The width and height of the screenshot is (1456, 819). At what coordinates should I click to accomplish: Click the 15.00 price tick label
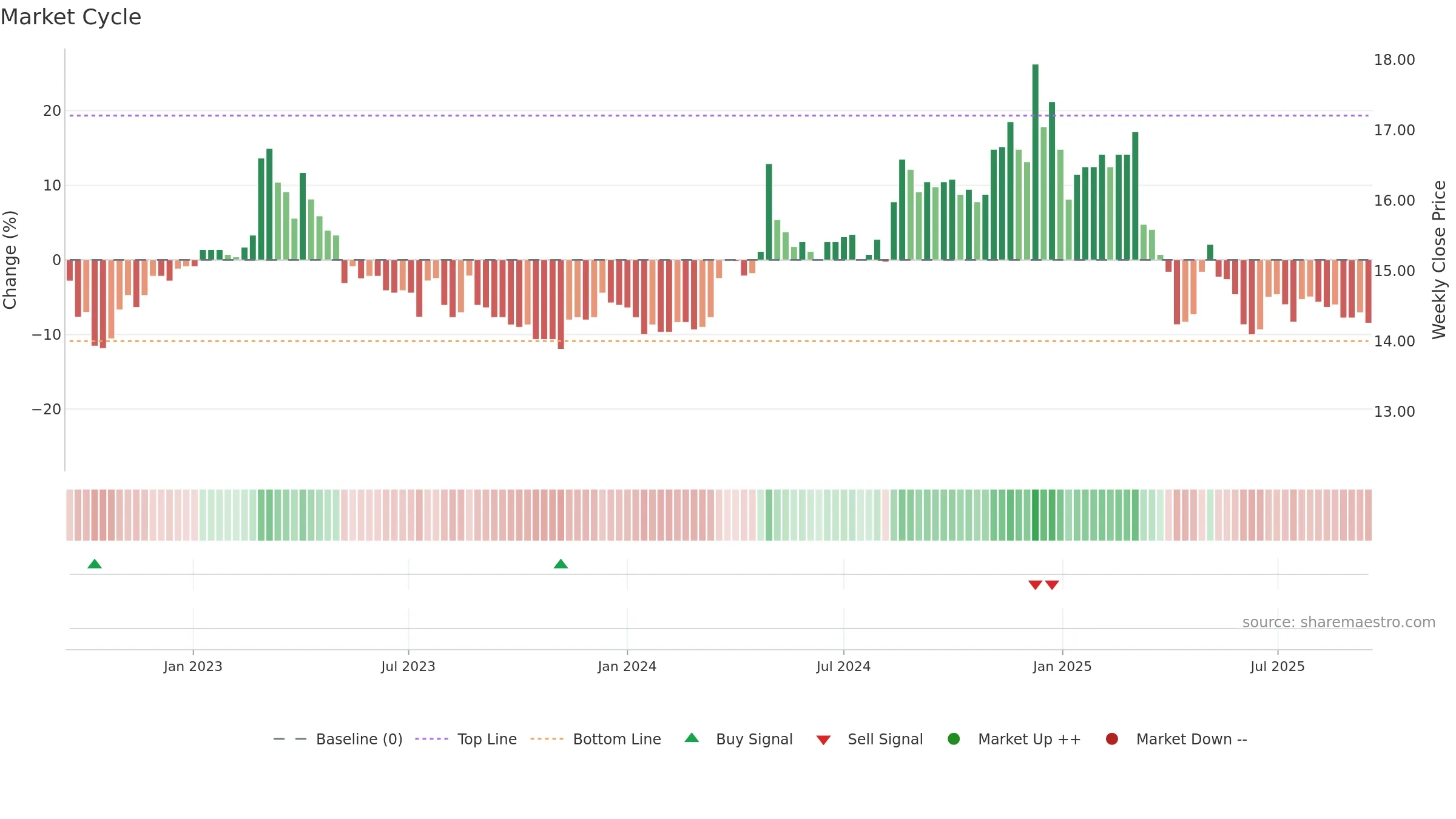[x=1394, y=271]
